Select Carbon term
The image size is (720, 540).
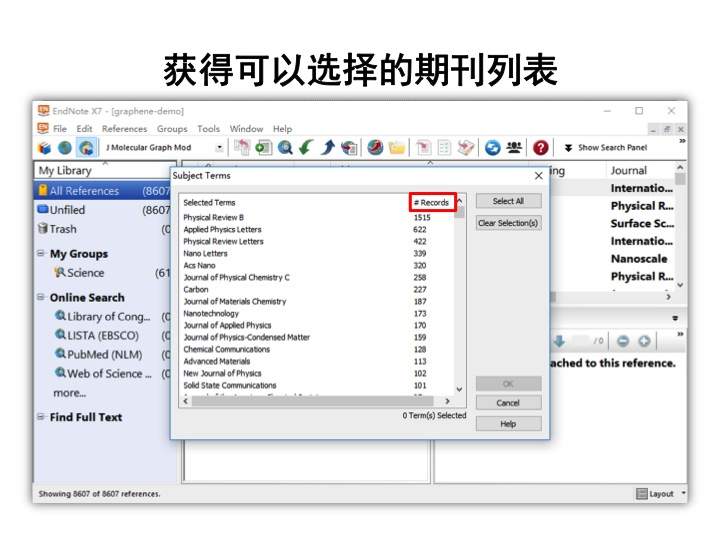point(196,290)
